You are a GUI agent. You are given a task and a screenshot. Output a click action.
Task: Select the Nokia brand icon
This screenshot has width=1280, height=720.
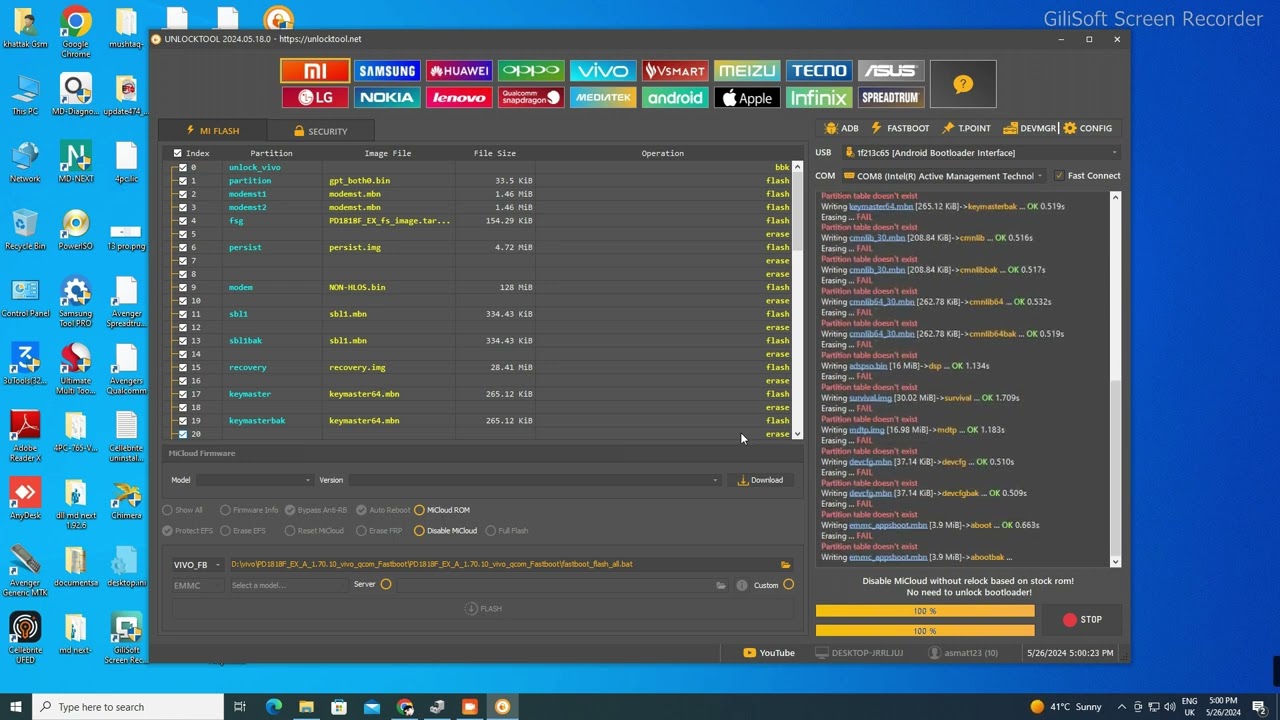click(387, 98)
